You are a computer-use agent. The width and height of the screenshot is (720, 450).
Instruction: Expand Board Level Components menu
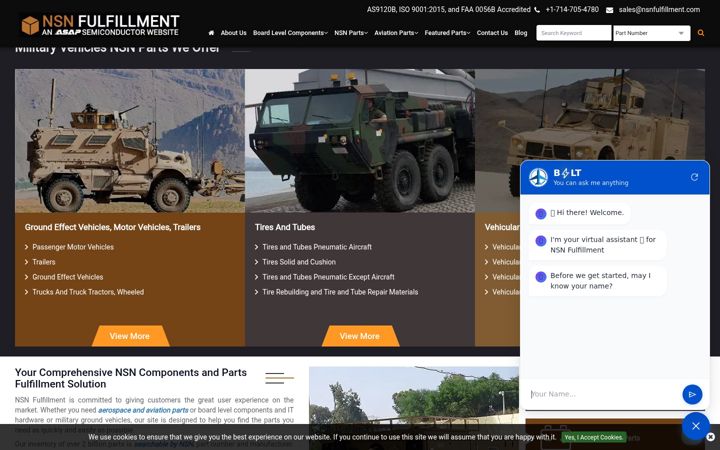click(290, 33)
